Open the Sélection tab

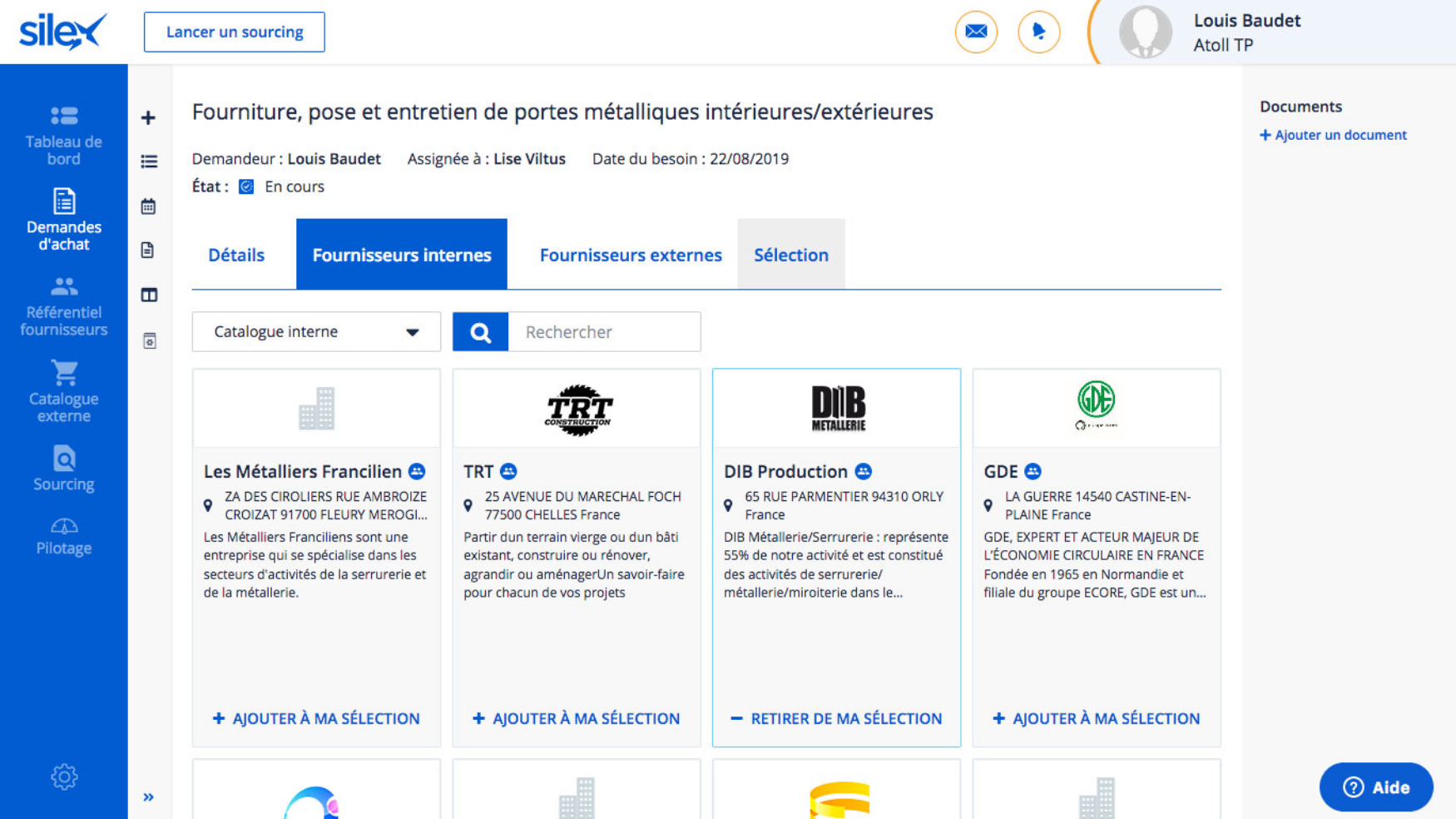pyautogui.click(x=791, y=255)
